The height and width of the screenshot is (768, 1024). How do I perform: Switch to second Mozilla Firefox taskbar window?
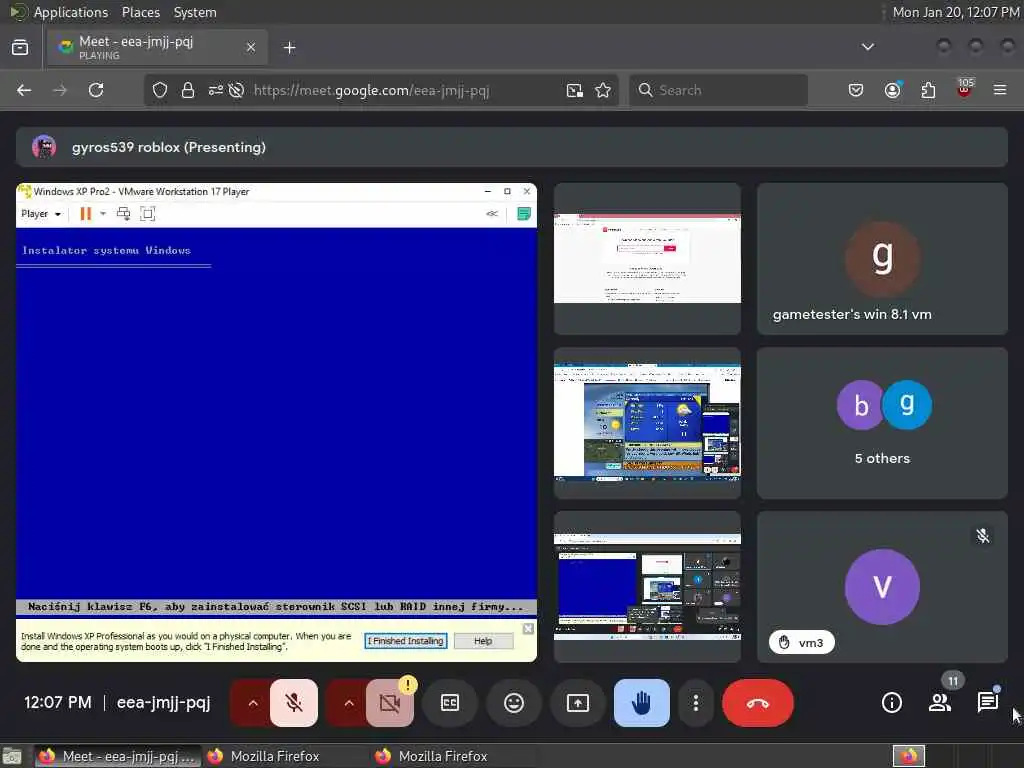coord(453,756)
